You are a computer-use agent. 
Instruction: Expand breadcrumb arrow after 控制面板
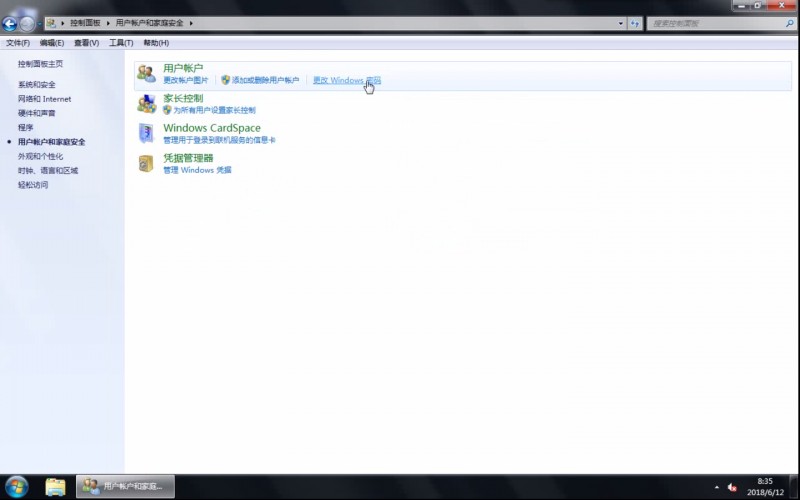(108, 23)
